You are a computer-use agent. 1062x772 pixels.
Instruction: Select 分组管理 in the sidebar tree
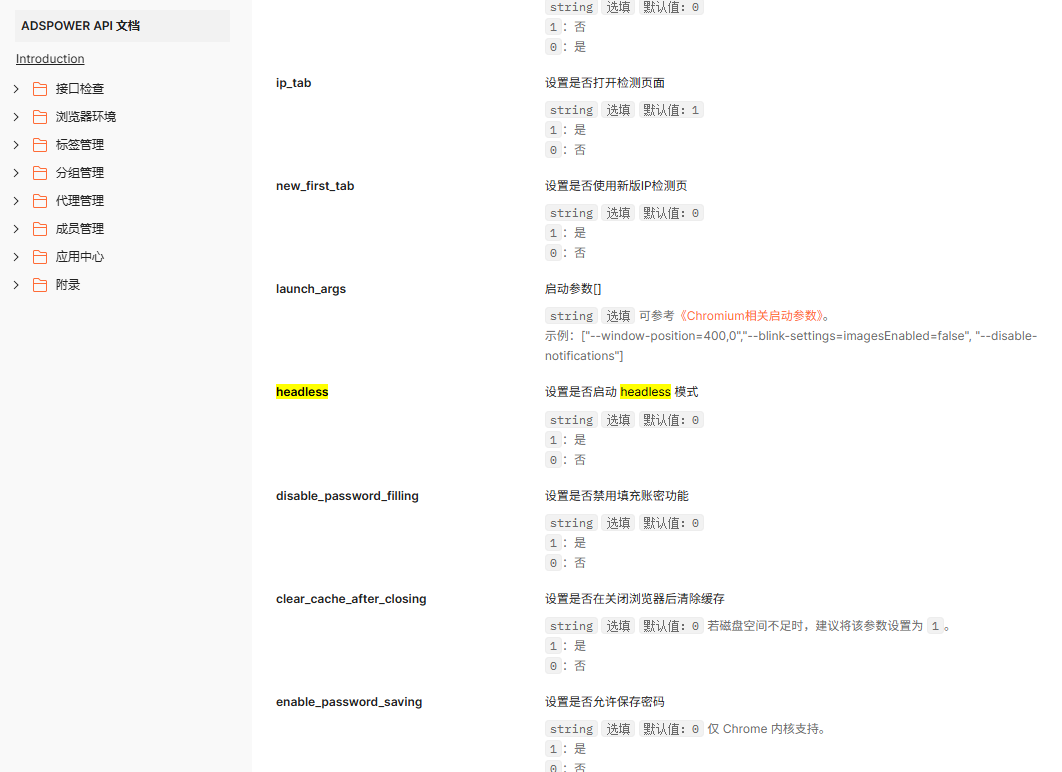(80, 173)
